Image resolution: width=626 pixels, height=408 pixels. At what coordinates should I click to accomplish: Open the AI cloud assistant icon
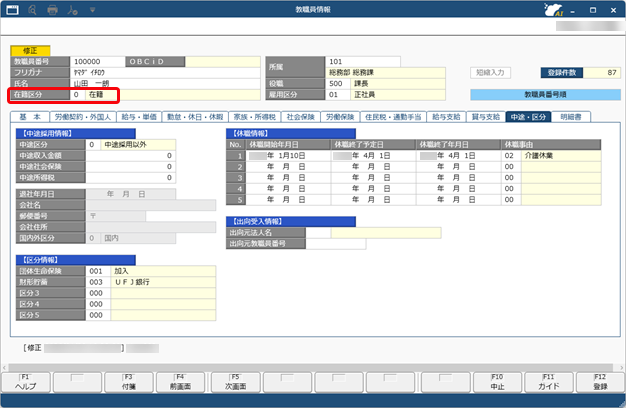554,10
